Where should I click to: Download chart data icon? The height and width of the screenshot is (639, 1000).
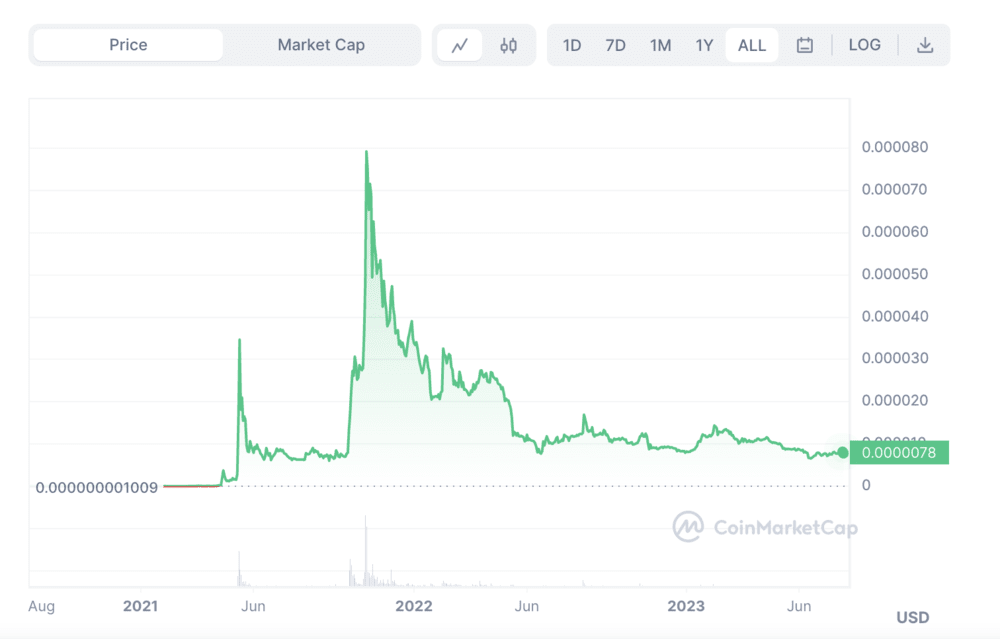(x=925, y=45)
